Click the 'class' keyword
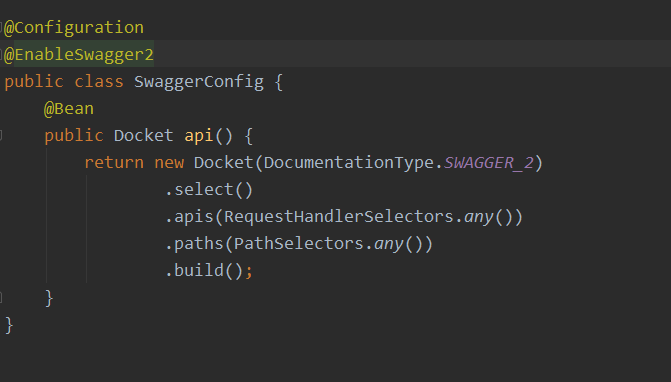 99,82
